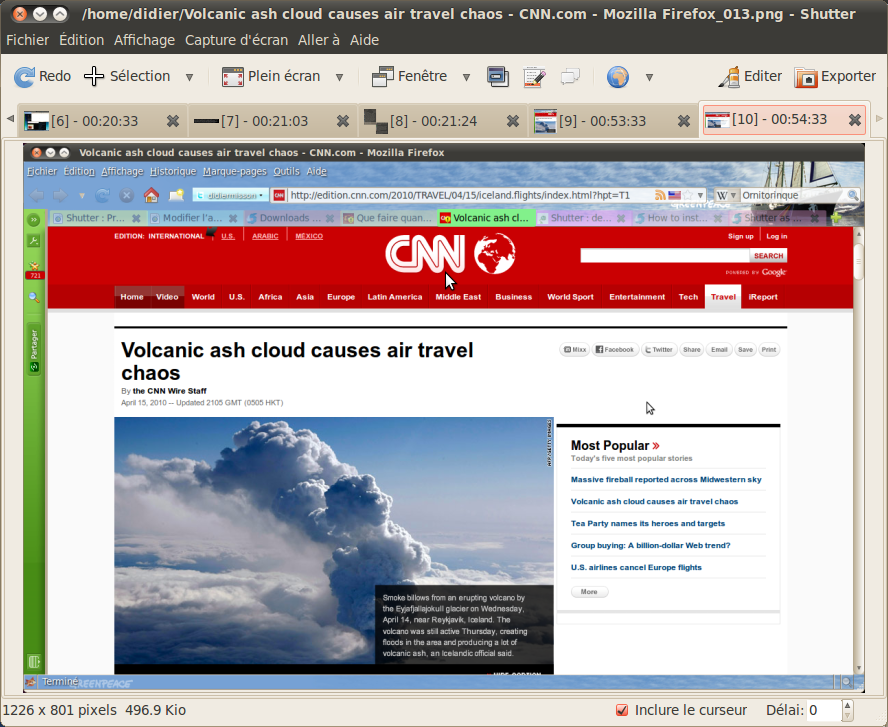Click the Log in link on the CNN header
This screenshot has width=888, height=727.
click(x=776, y=236)
